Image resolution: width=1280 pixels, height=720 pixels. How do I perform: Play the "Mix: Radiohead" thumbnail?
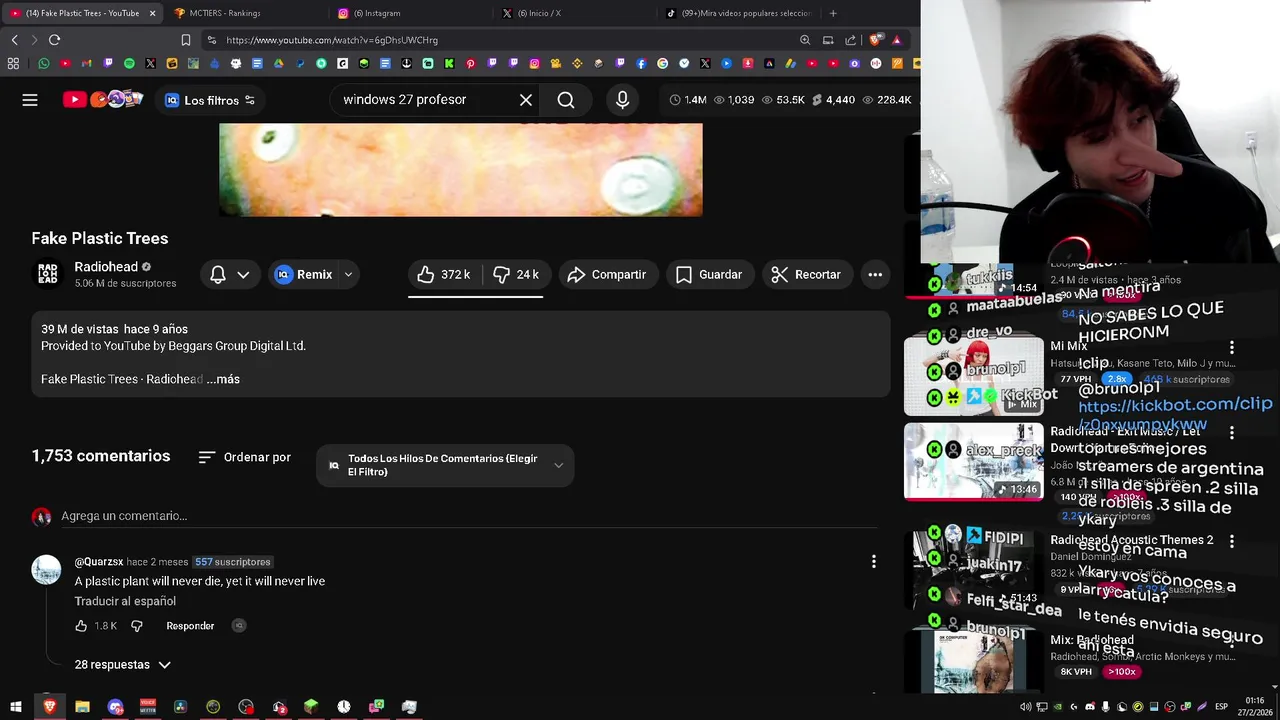tap(973, 661)
